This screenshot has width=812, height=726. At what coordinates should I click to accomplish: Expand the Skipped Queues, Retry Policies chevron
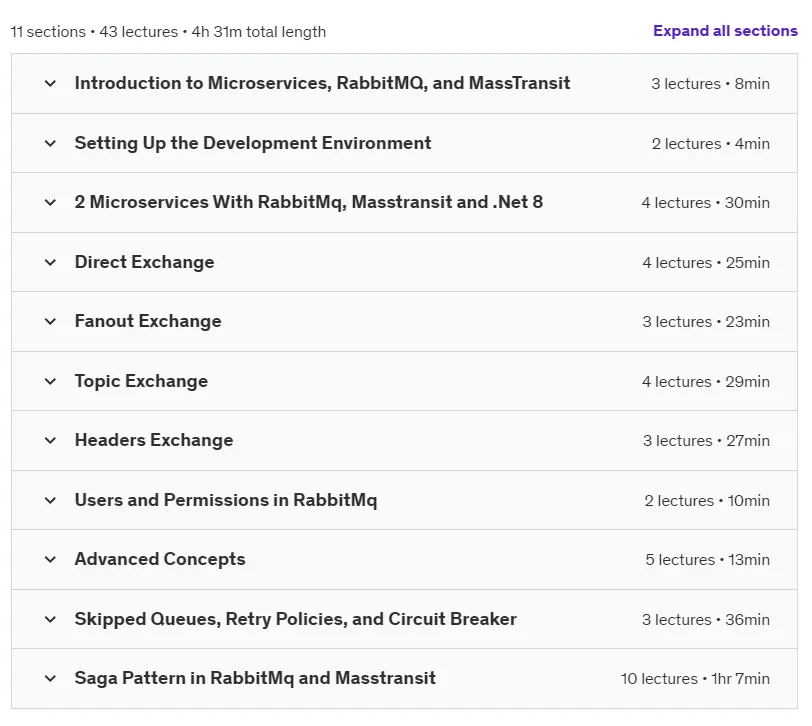point(50,620)
